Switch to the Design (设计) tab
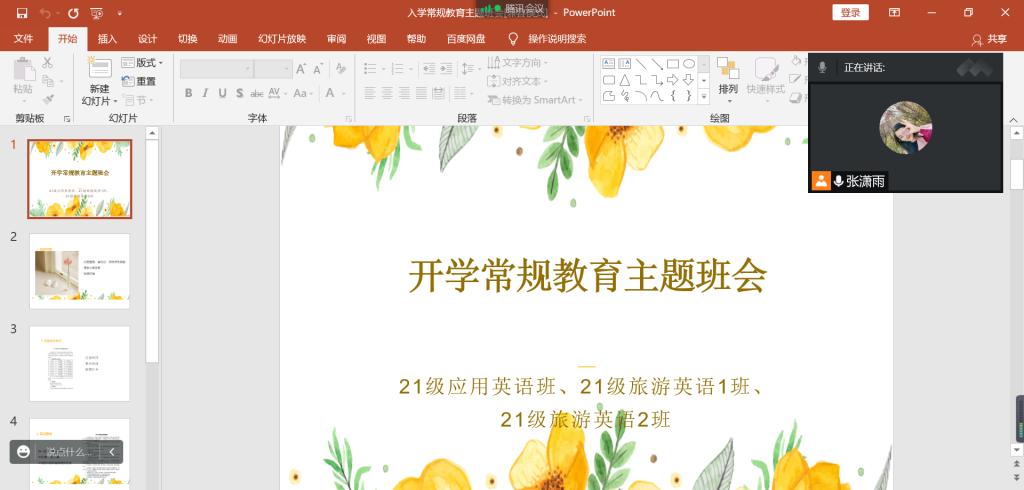Image resolution: width=1024 pixels, height=490 pixels. coord(148,39)
